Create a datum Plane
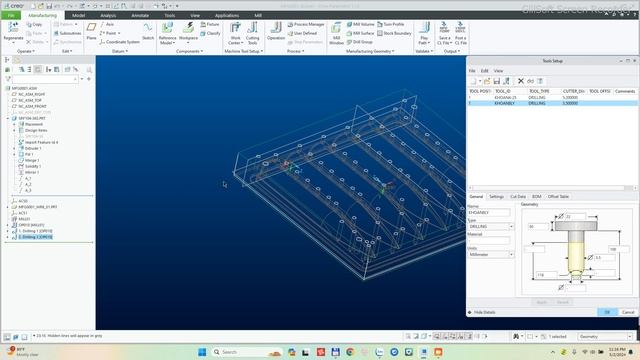This screenshot has height=360, width=640. click(x=91, y=28)
